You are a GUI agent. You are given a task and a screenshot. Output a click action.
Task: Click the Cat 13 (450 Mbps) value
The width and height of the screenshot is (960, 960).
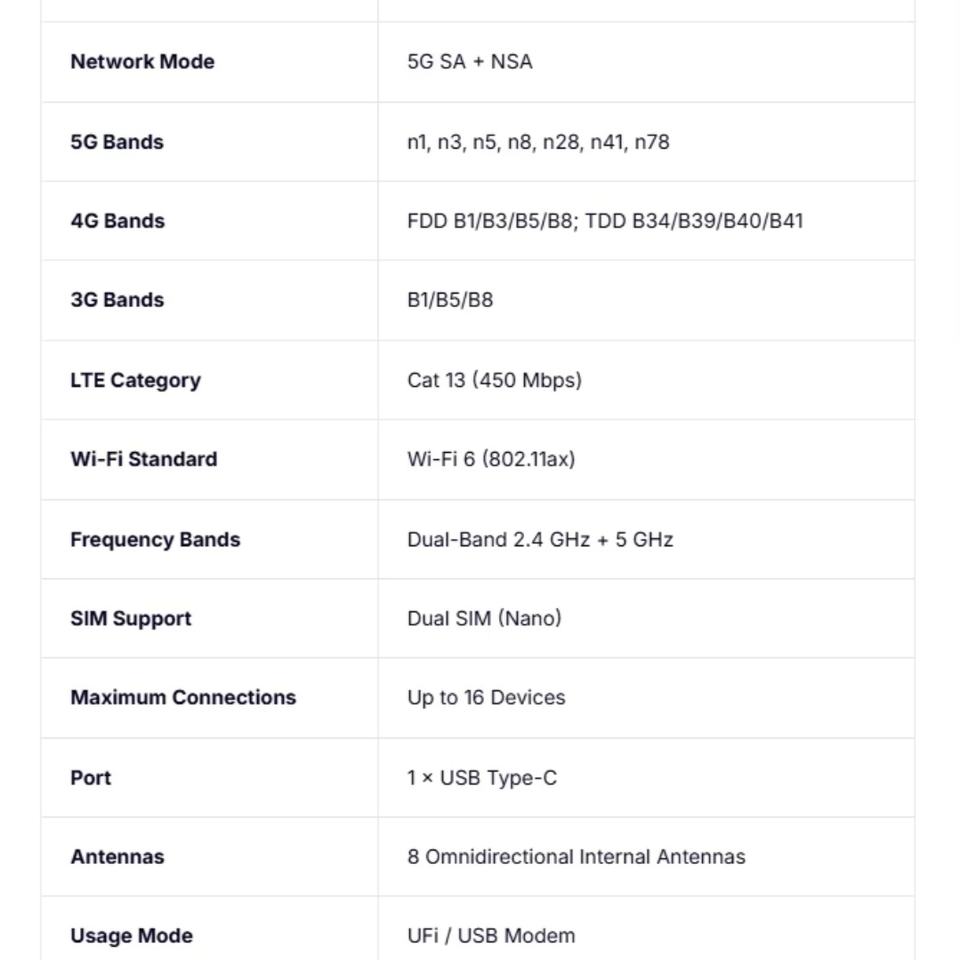(x=494, y=380)
